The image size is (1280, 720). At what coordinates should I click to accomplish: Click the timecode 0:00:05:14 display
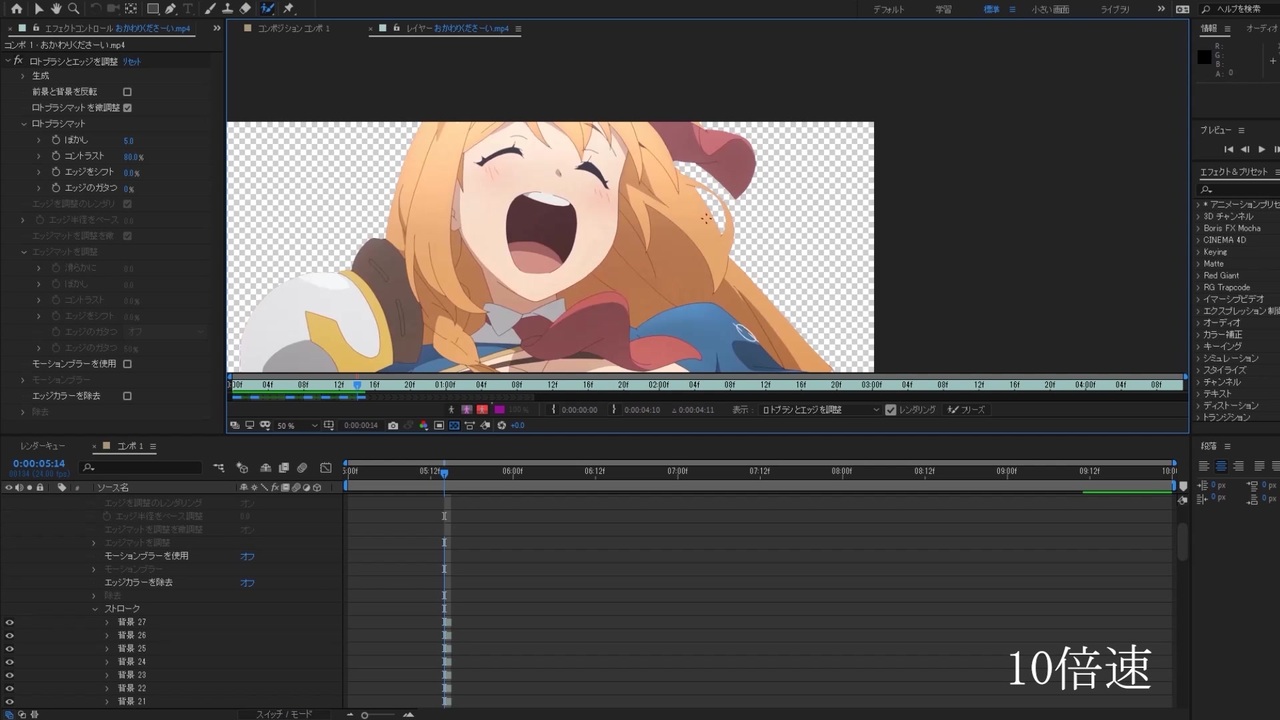pyautogui.click(x=39, y=464)
